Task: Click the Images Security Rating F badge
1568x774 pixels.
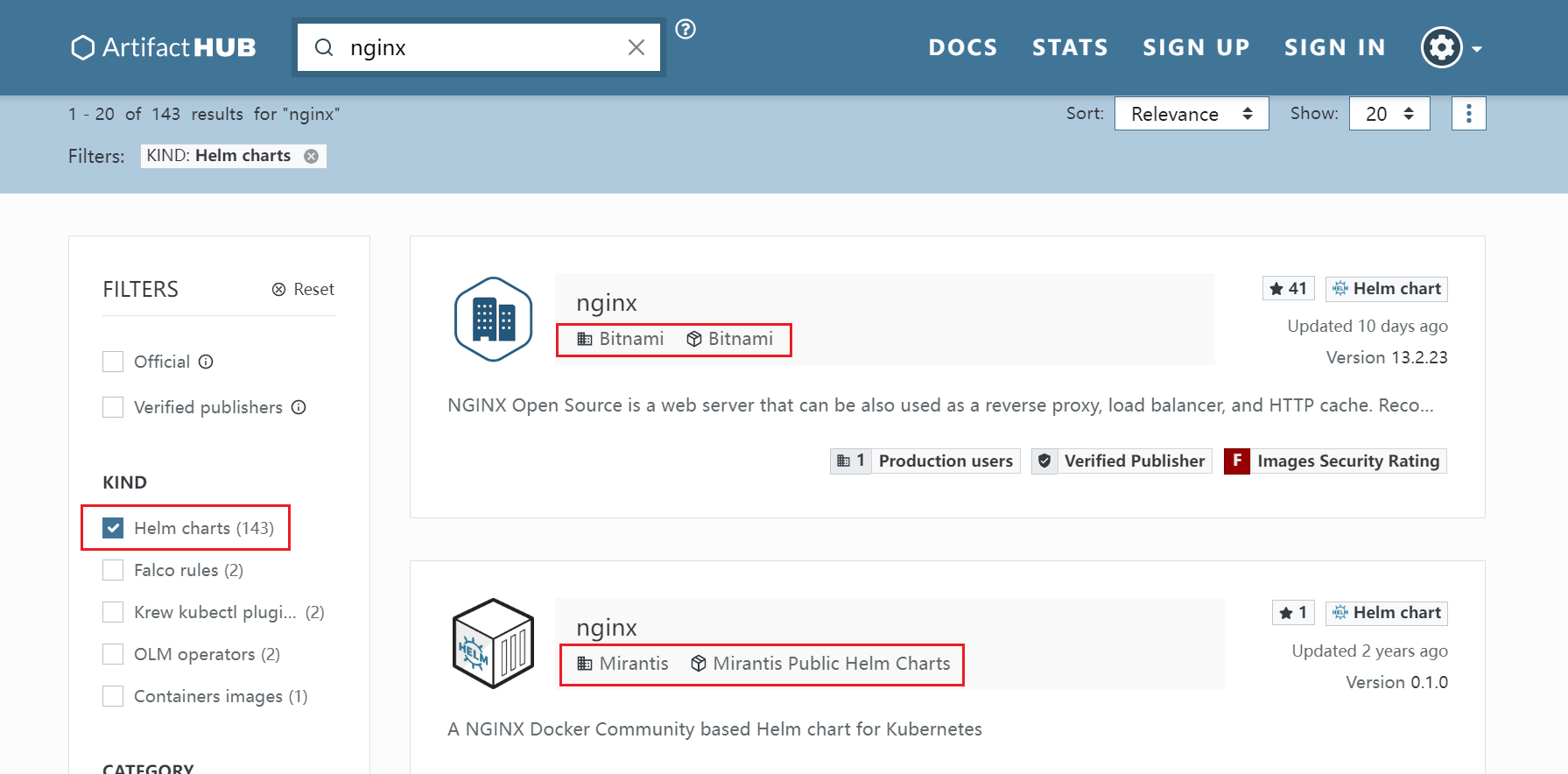Action: (x=1335, y=461)
